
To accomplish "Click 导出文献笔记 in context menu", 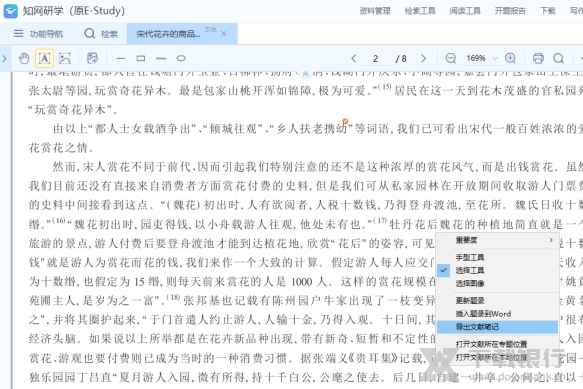I will pos(497,327).
